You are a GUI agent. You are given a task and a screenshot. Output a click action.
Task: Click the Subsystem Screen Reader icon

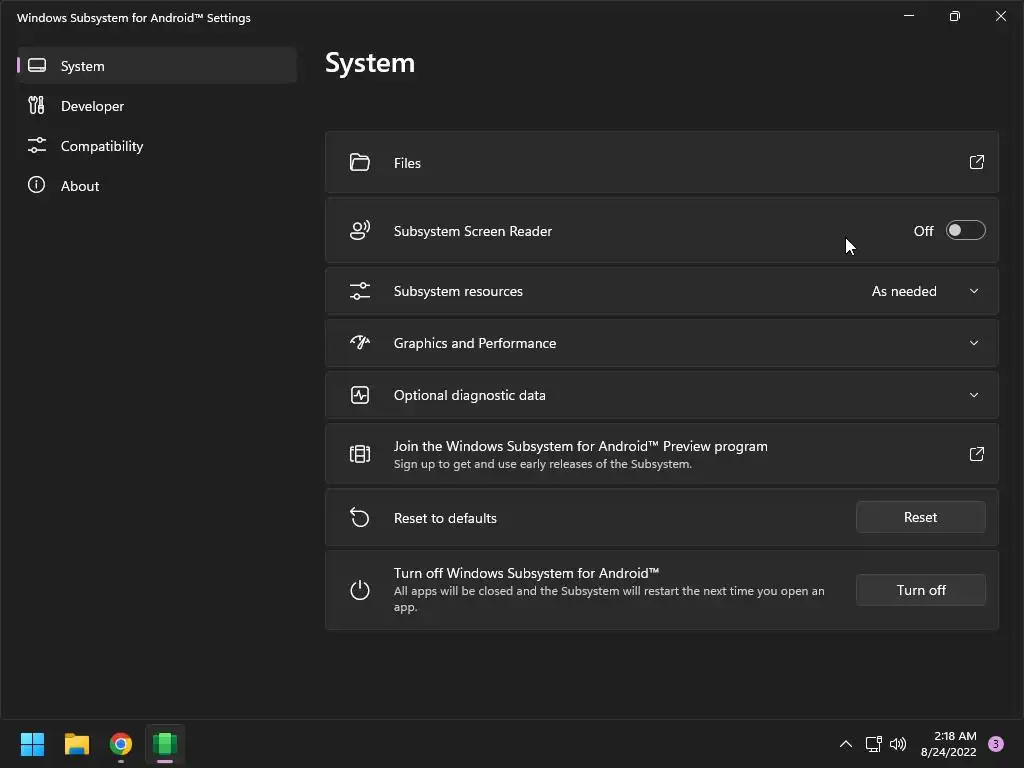pyautogui.click(x=360, y=231)
